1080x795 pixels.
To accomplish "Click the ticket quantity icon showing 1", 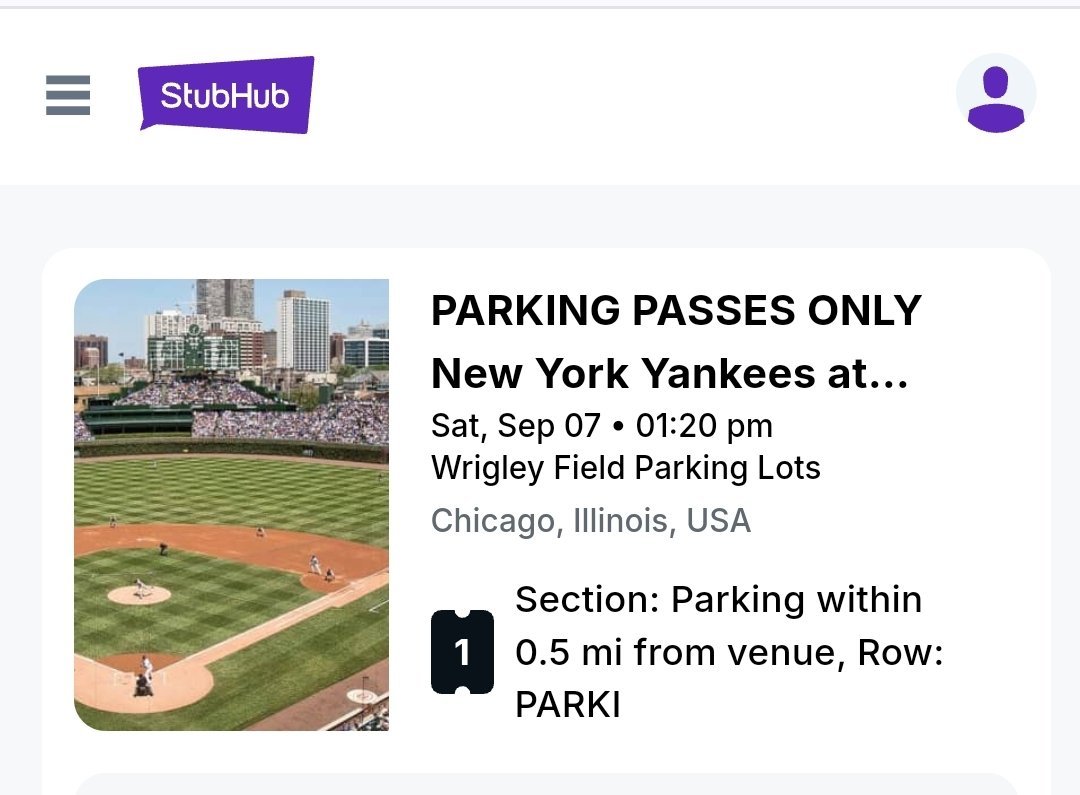I will 462,652.
